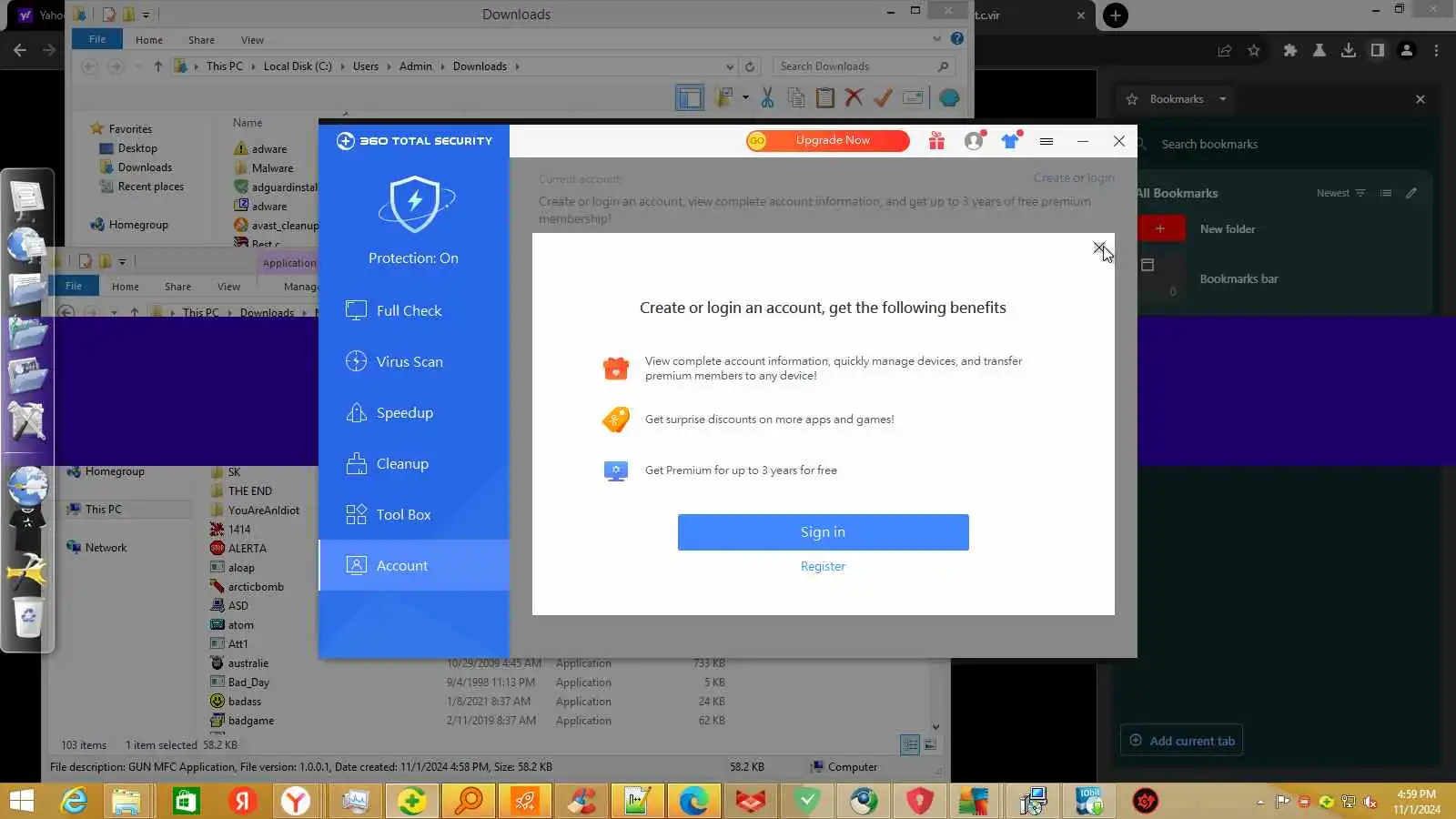Screen dimensions: 1456x819
Task: Select This PC in lower explorer navigation pane
Action: pos(103,510)
